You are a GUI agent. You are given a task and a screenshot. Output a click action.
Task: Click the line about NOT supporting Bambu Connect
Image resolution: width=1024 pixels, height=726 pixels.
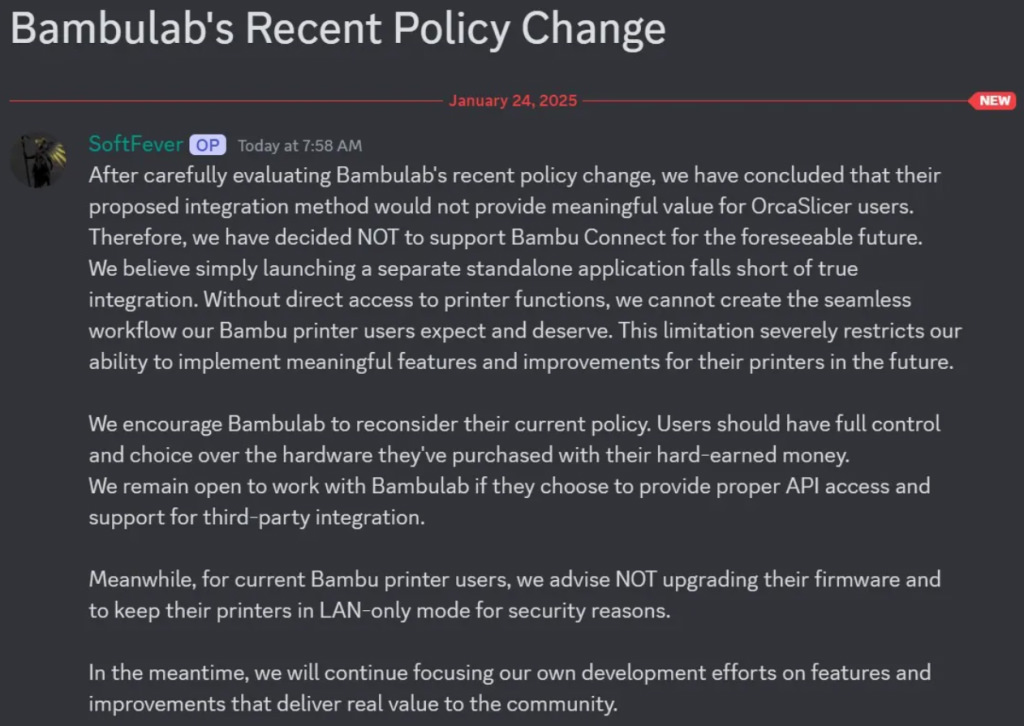(x=505, y=237)
